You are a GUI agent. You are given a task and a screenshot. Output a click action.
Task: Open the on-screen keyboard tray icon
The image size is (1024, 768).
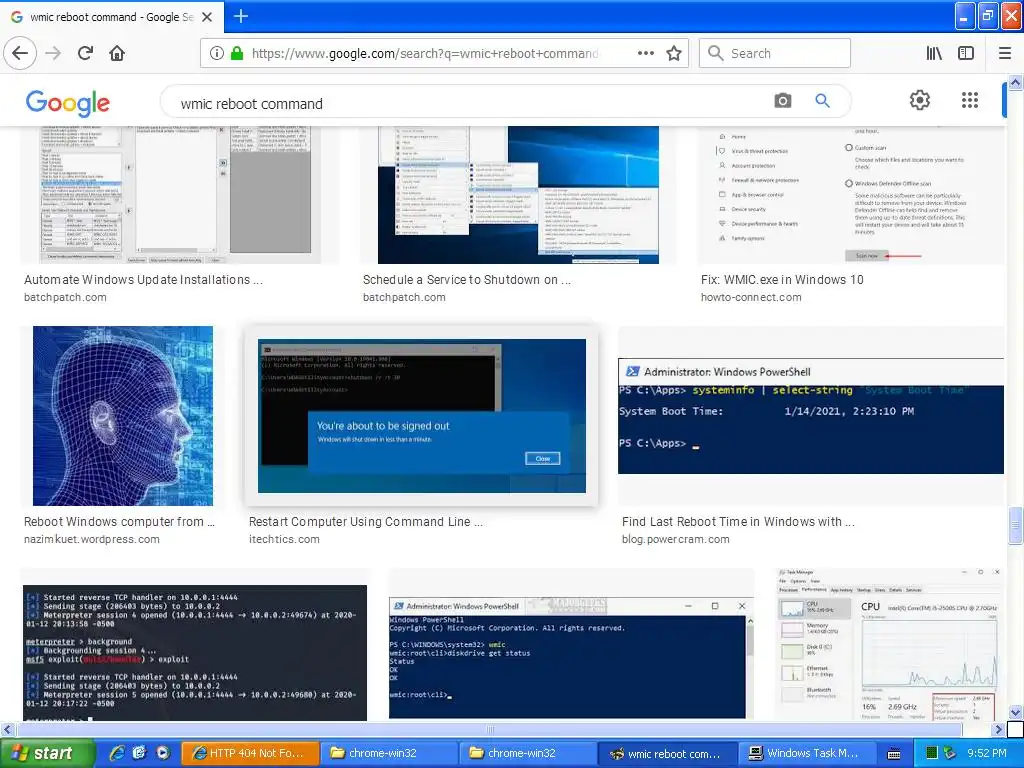tap(894, 754)
